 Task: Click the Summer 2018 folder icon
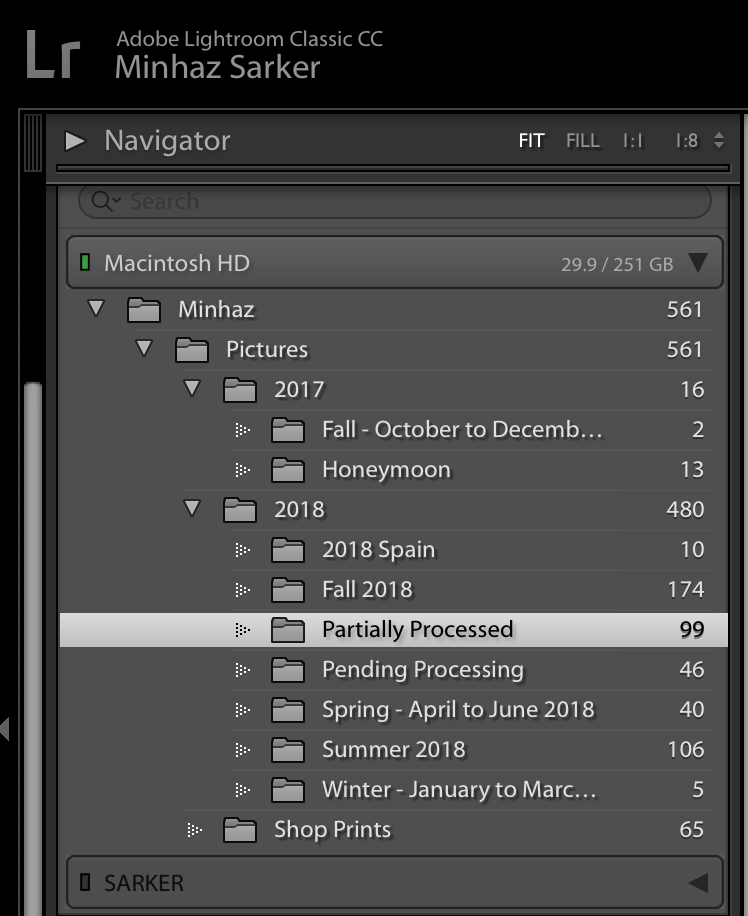click(288, 750)
